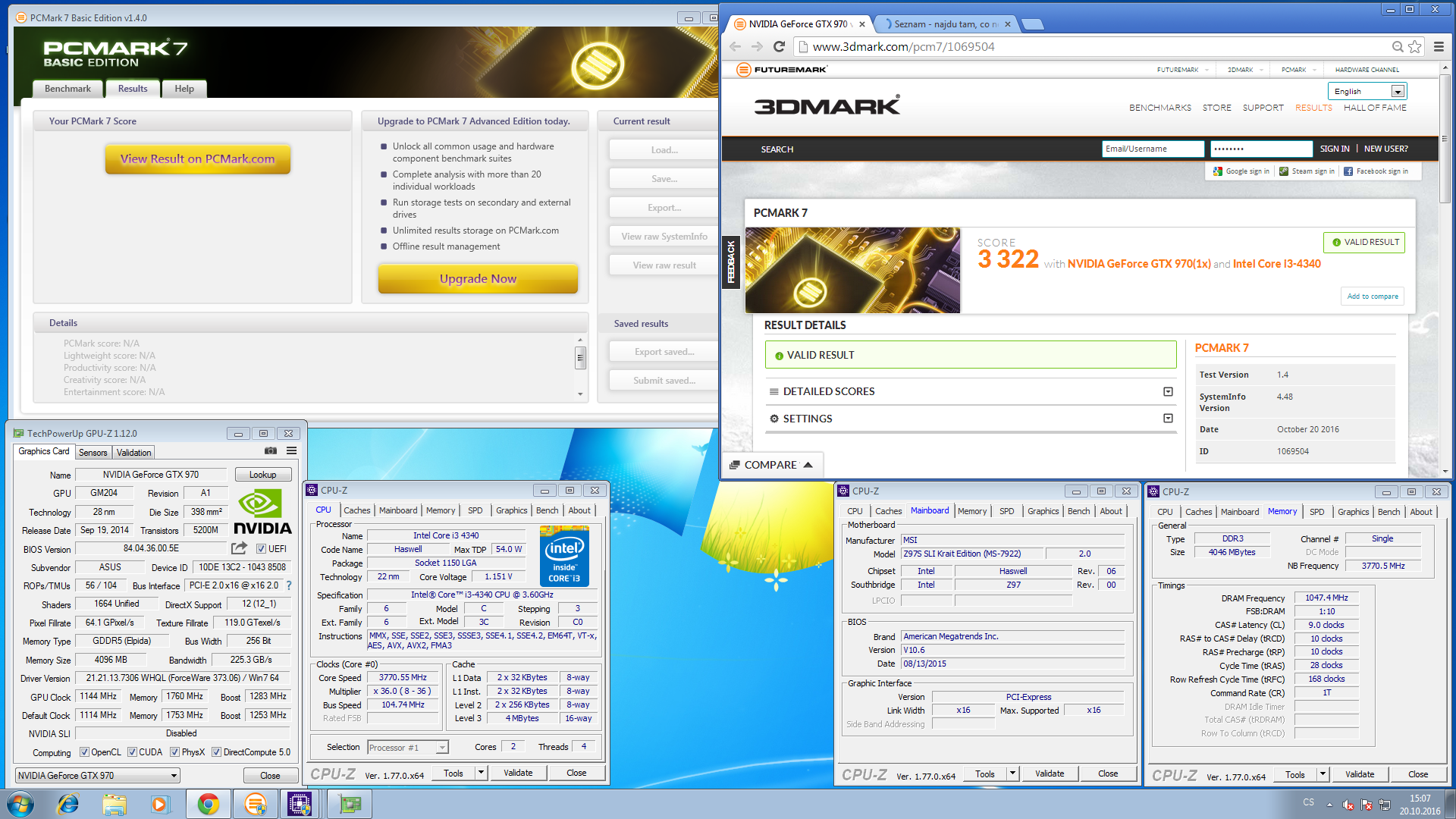Sign in with the Facebook icon
1456x819 pixels.
(x=1348, y=171)
